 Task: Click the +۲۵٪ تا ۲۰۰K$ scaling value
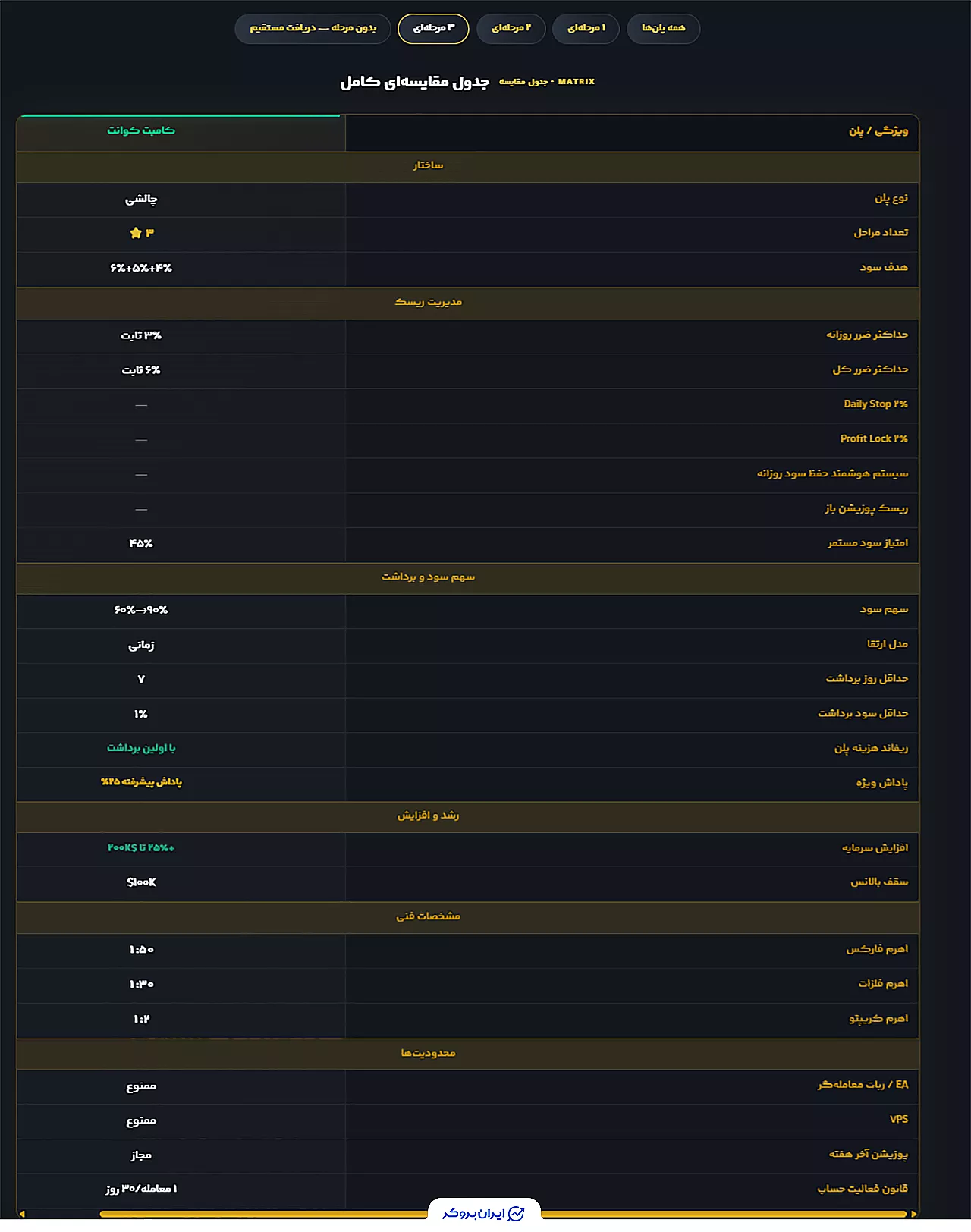[141, 847]
